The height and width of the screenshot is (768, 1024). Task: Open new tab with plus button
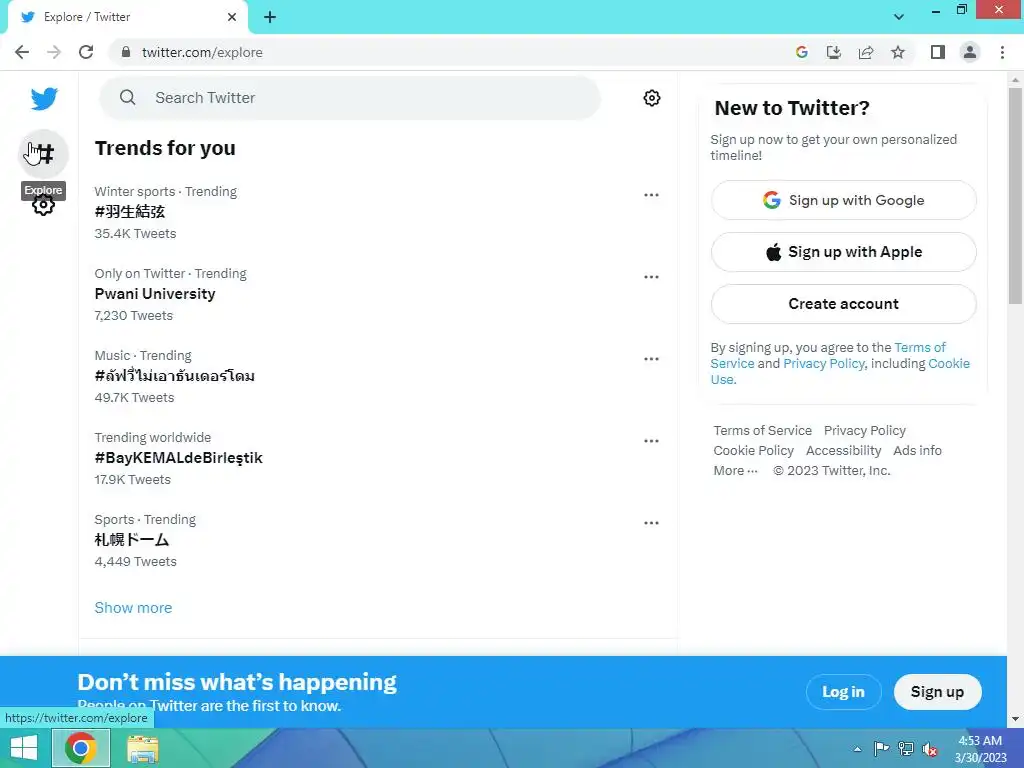click(270, 17)
